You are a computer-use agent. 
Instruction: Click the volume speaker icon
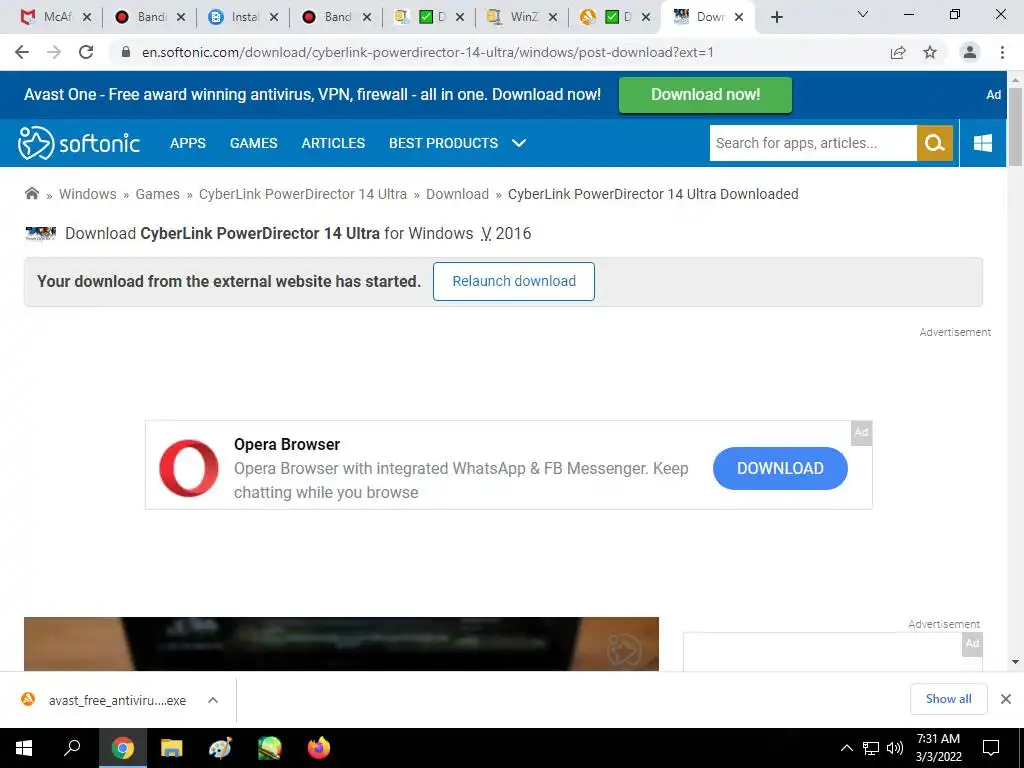coord(895,748)
